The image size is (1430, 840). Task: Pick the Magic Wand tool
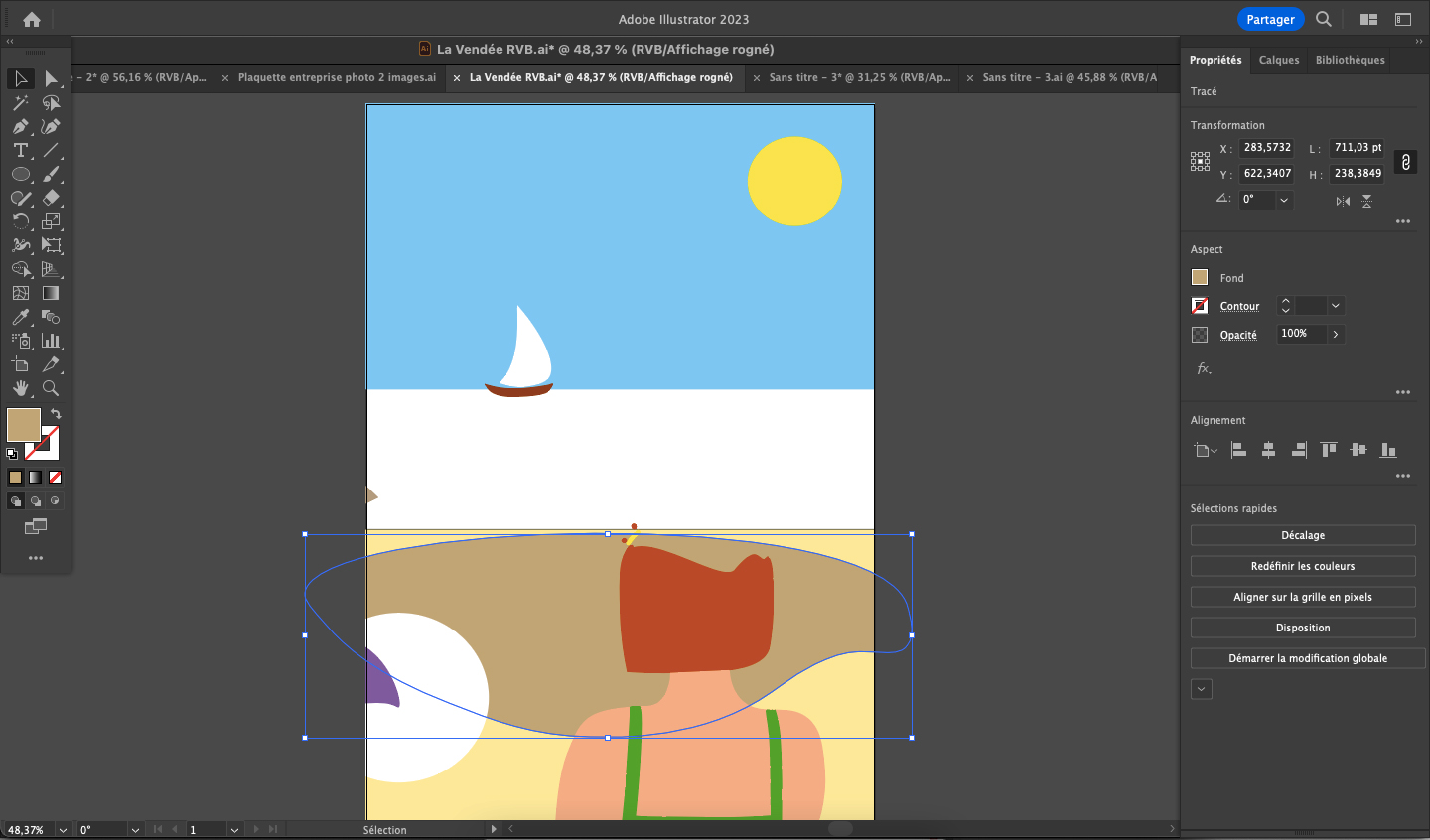point(20,103)
